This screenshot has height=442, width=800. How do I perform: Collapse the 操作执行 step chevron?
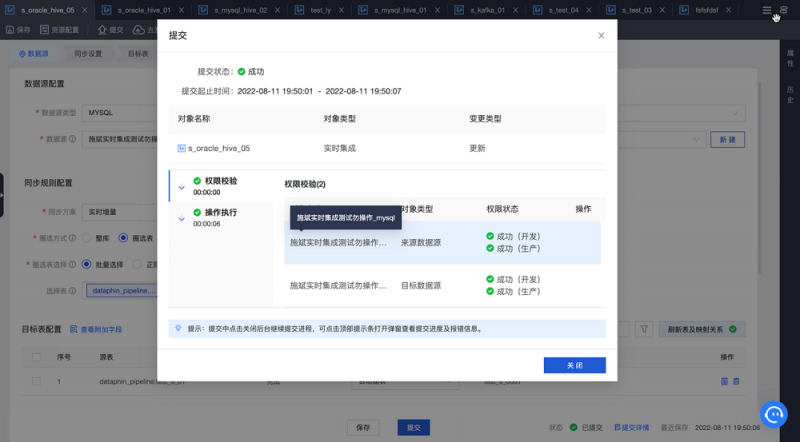click(x=181, y=217)
